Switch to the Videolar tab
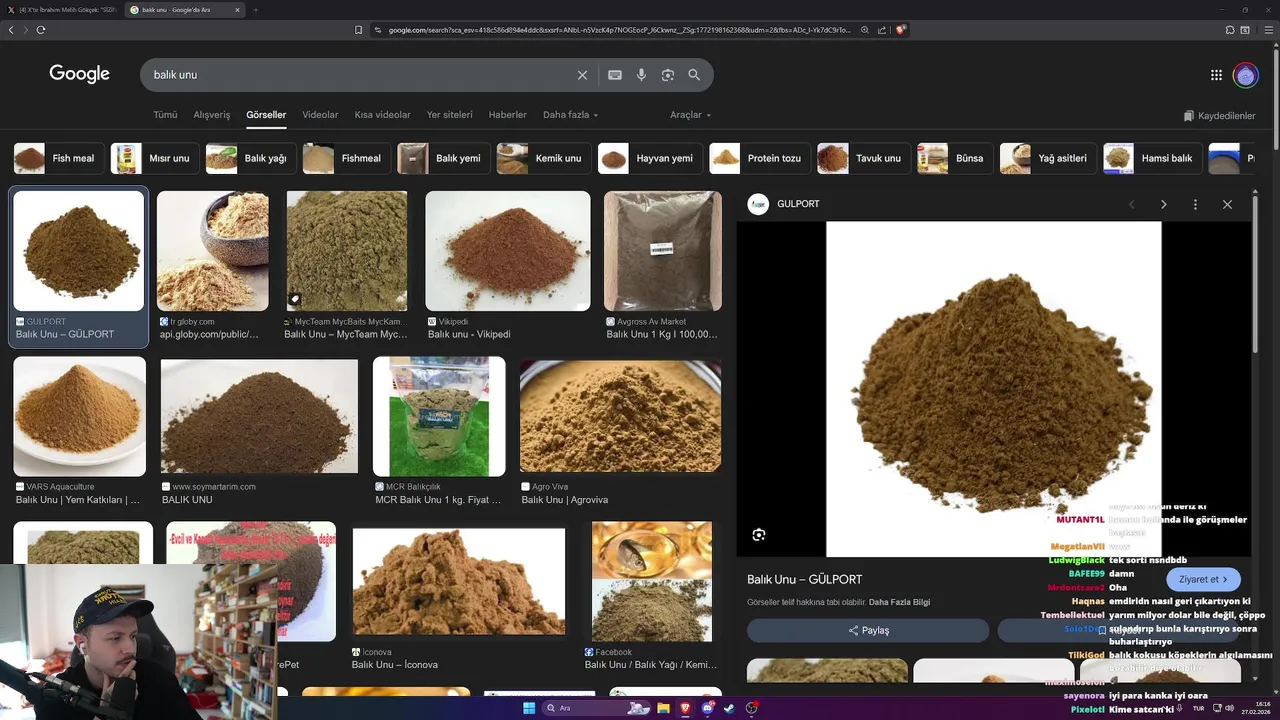This screenshot has height=720, width=1280. tap(320, 115)
